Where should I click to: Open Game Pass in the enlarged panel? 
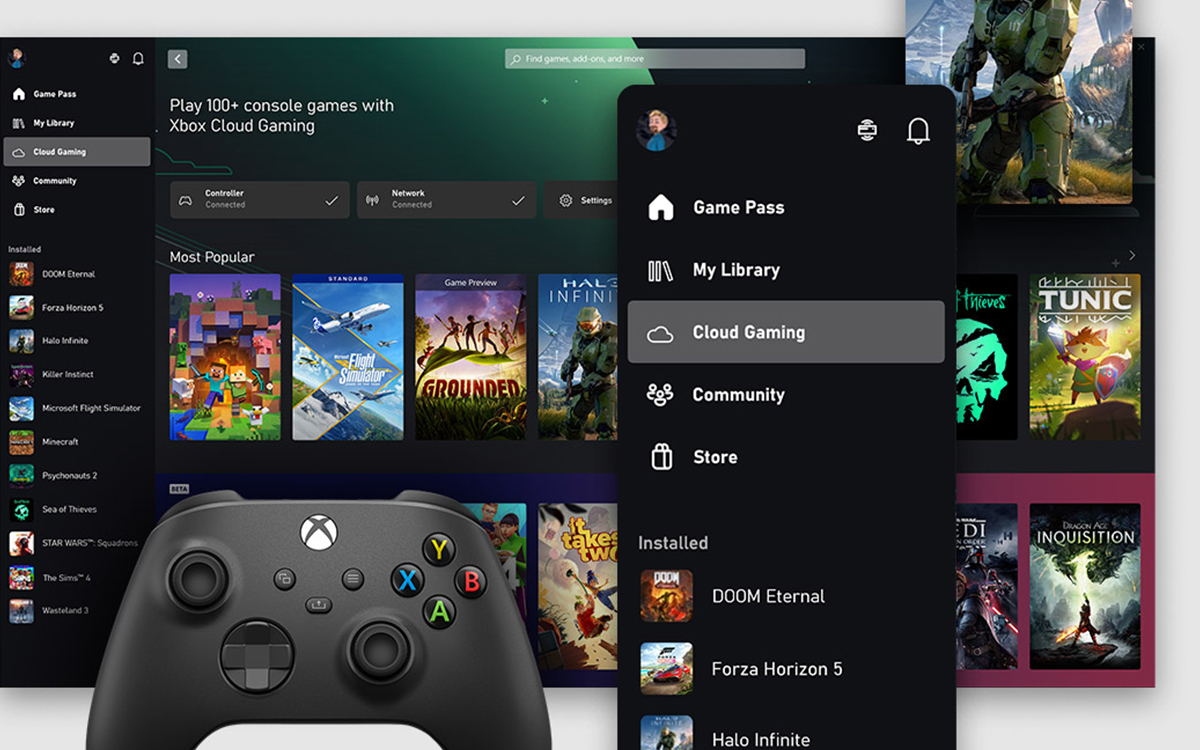[786, 207]
